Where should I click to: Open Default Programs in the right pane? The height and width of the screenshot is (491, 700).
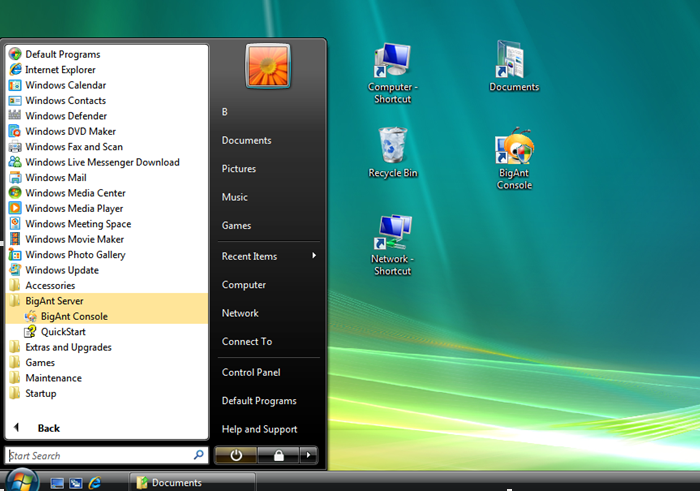[x=269, y=401]
